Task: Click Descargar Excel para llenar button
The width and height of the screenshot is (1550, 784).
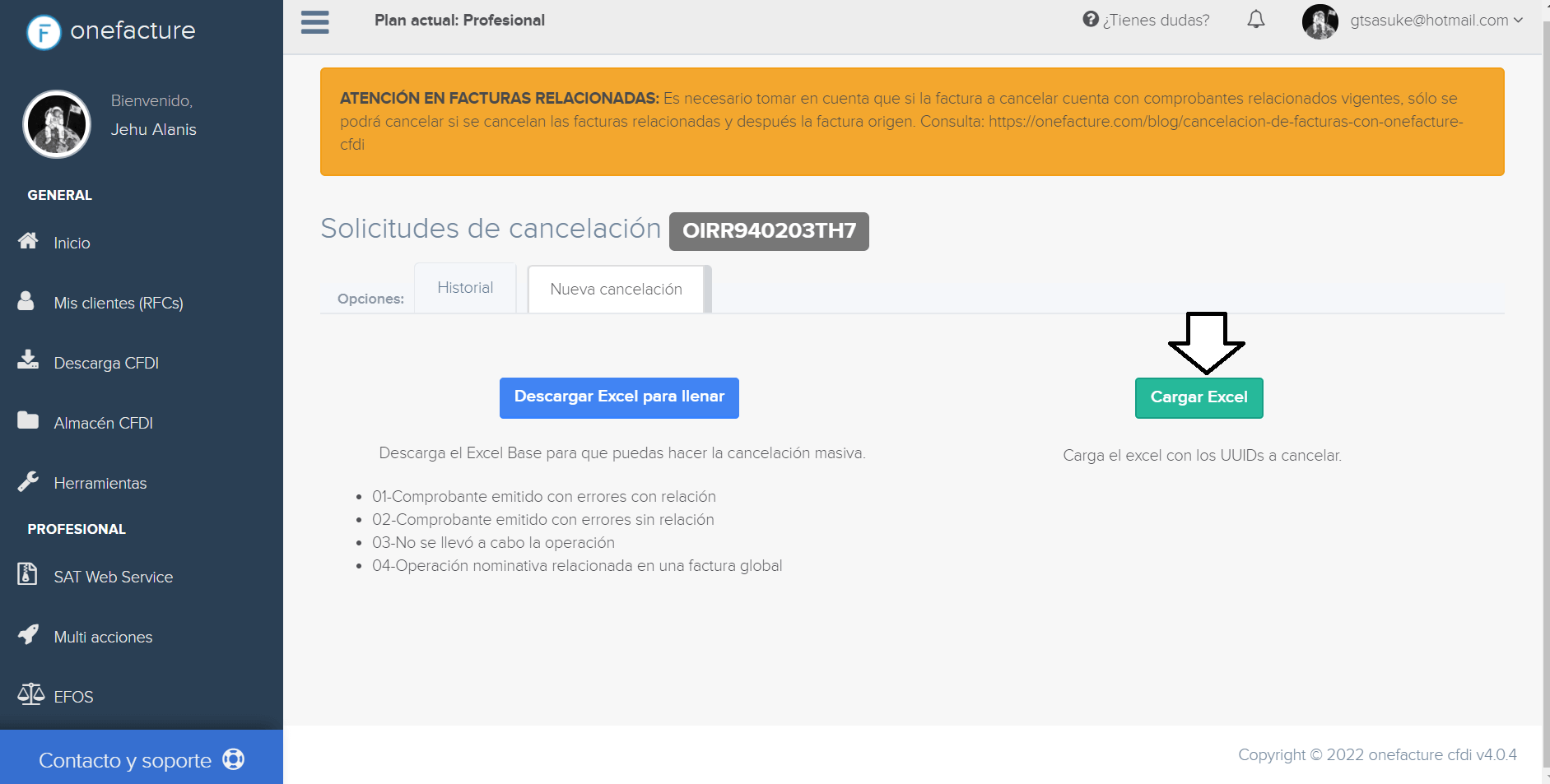Action: click(x=618, y=397)
